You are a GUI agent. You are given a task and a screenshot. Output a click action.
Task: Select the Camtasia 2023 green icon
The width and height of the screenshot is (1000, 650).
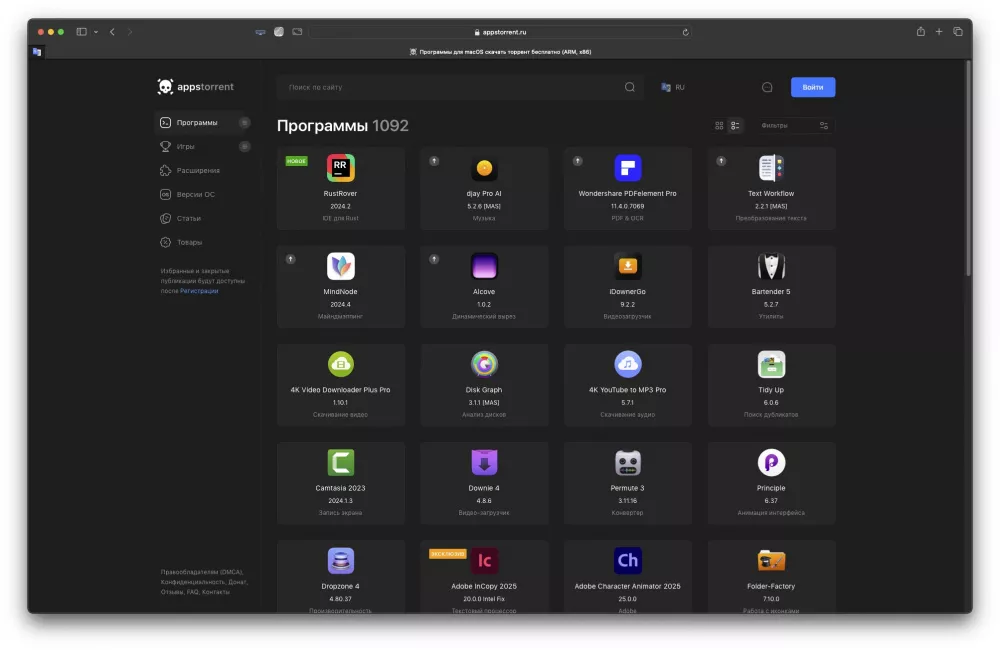(340, 461)
